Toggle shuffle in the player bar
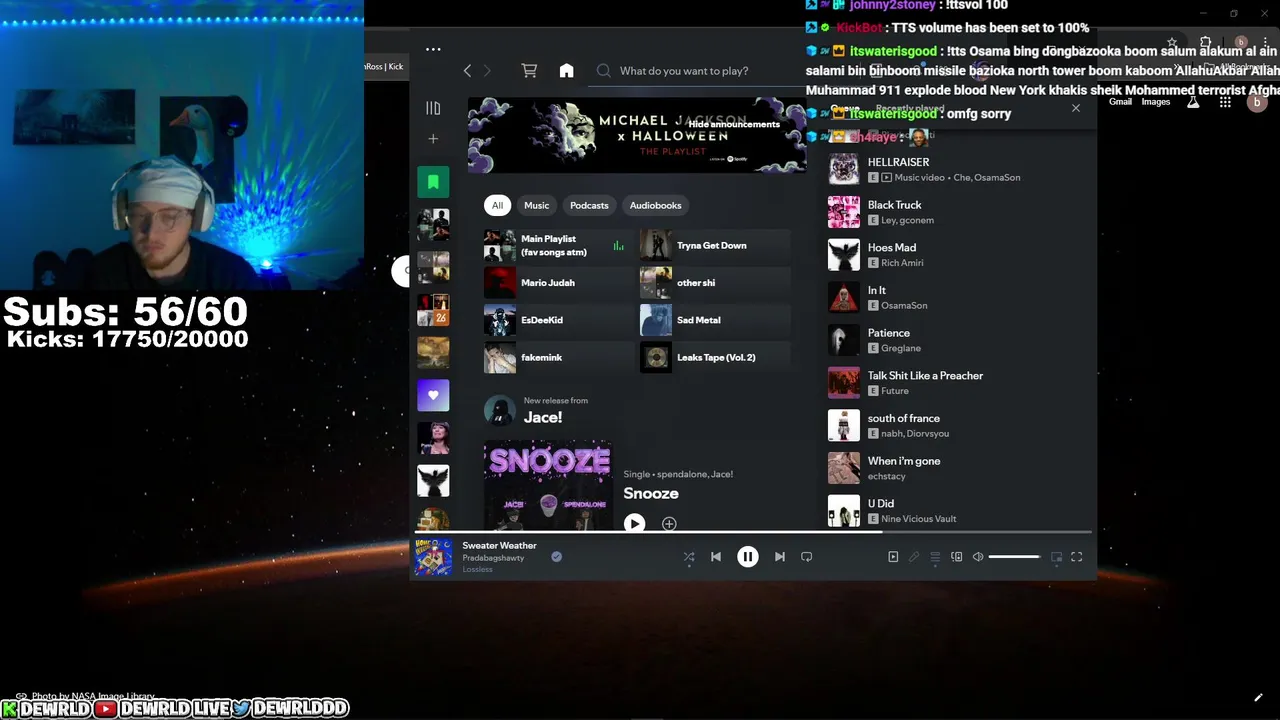This screenshot has width=1280, height=720. [689, 557]
